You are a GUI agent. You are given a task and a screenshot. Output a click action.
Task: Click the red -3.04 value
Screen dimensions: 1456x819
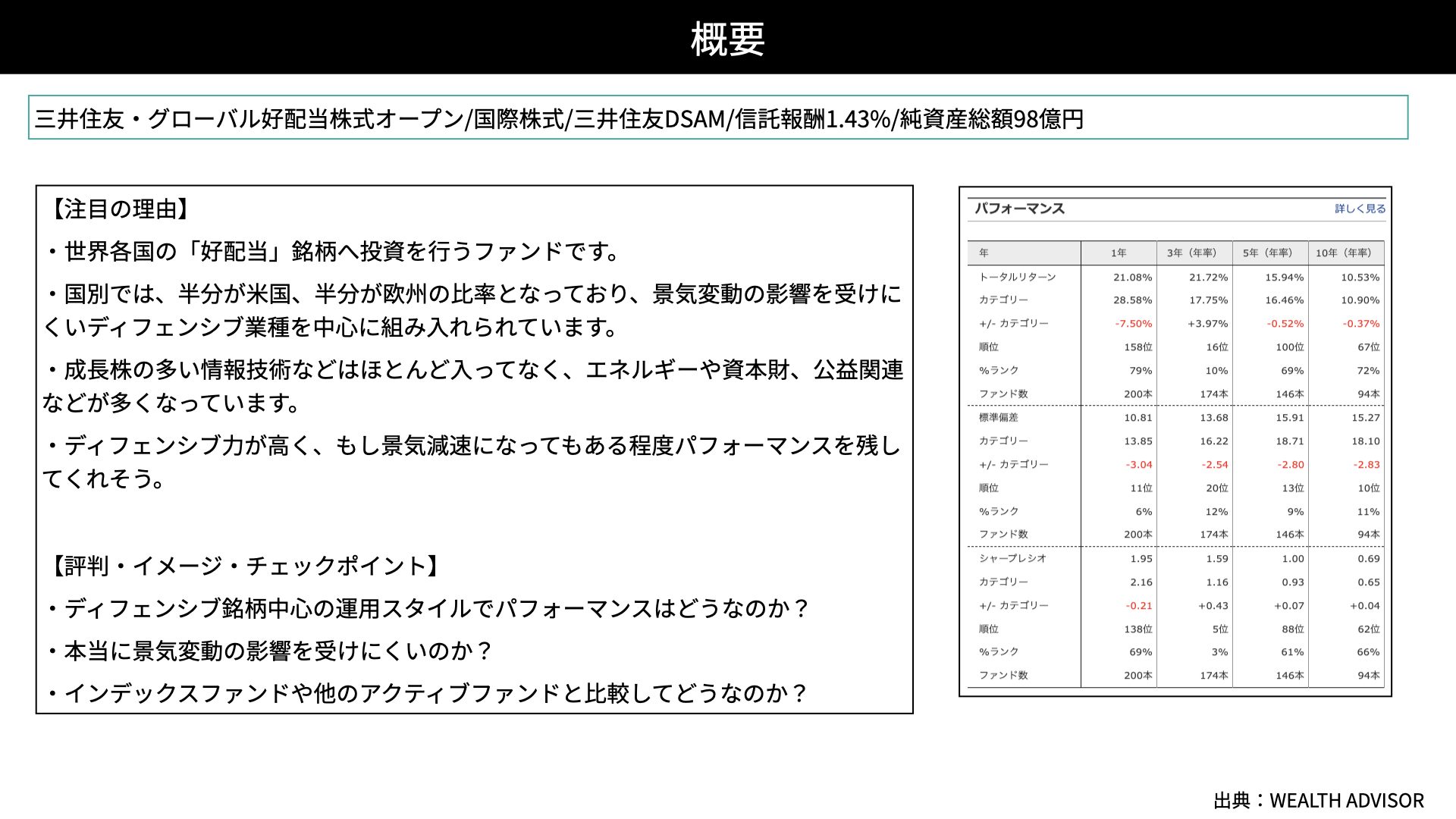[x=1138, y=465]
